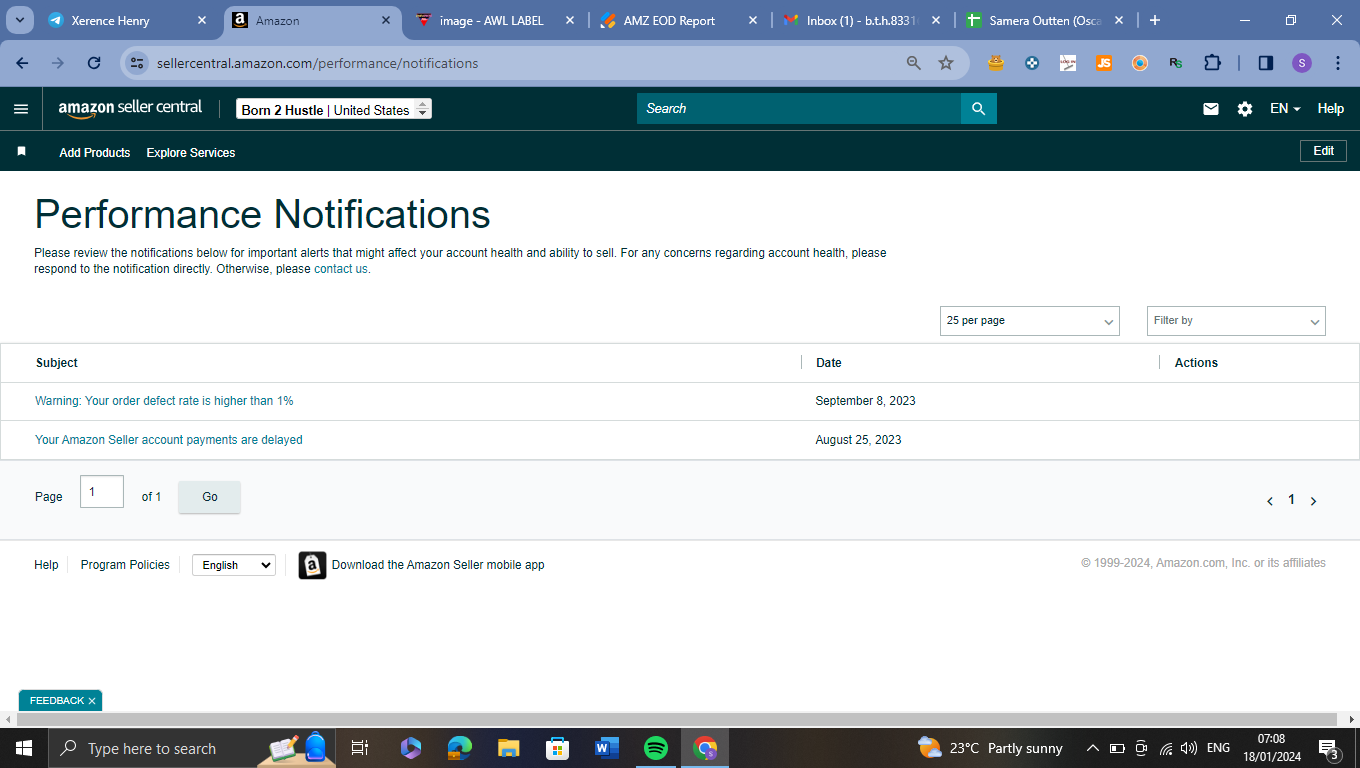Open Word from the taskbar
The image size is (1360, 768).
click(606, 748)
